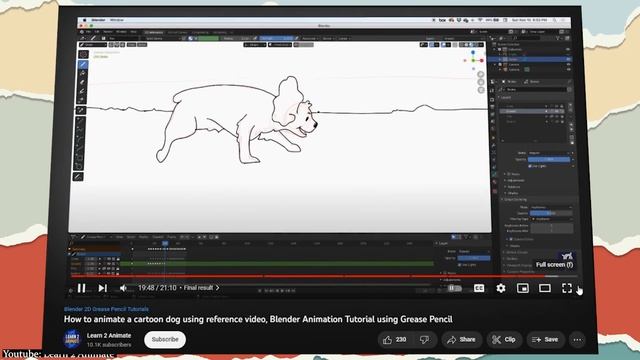Toggle closed captions (CC)
Viewport: 640px width, 360px height.
click(479, 288)
